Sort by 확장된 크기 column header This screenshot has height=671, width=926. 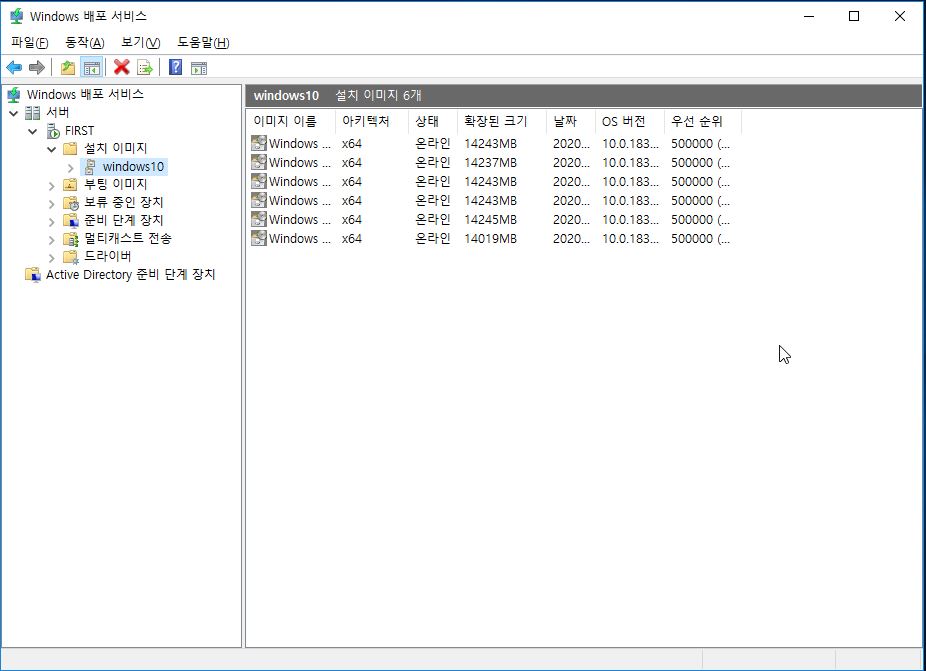[x=502, y=121]
